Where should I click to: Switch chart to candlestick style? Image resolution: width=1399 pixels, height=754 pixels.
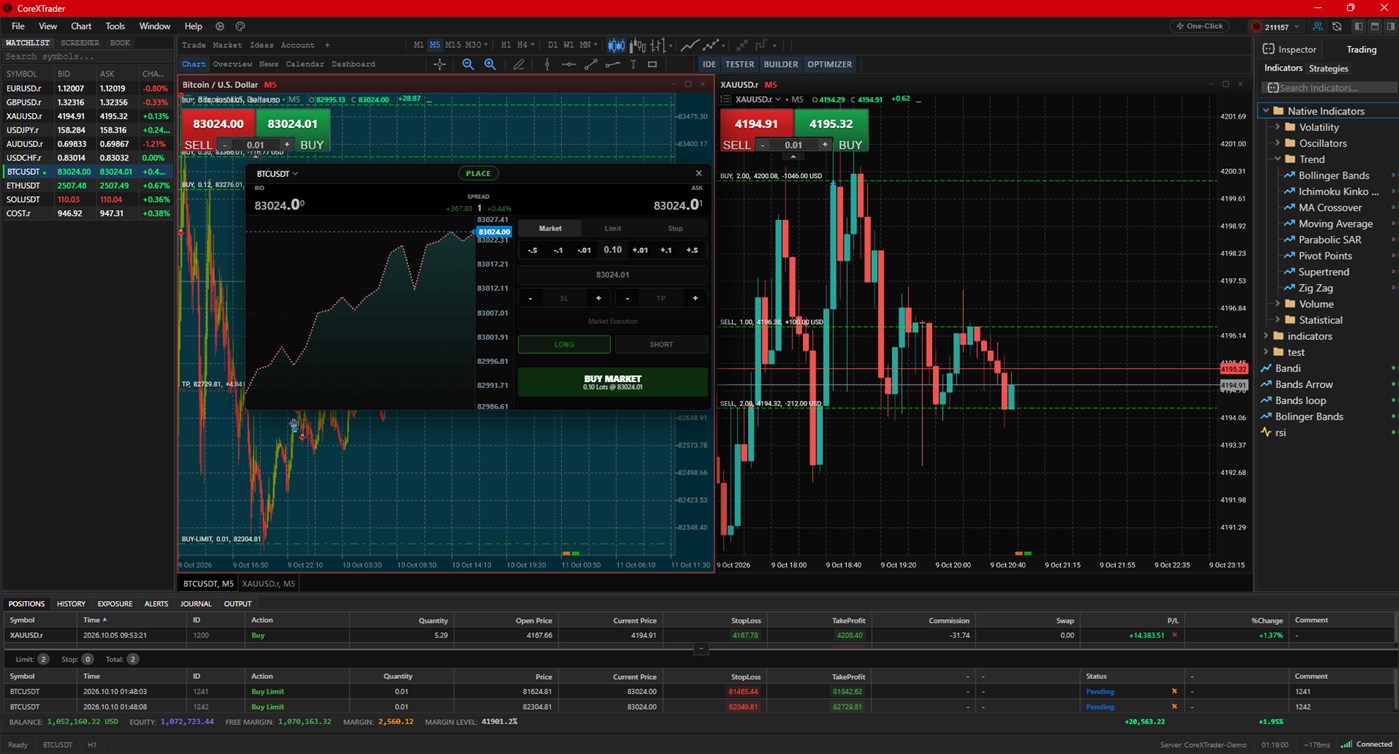616,45
